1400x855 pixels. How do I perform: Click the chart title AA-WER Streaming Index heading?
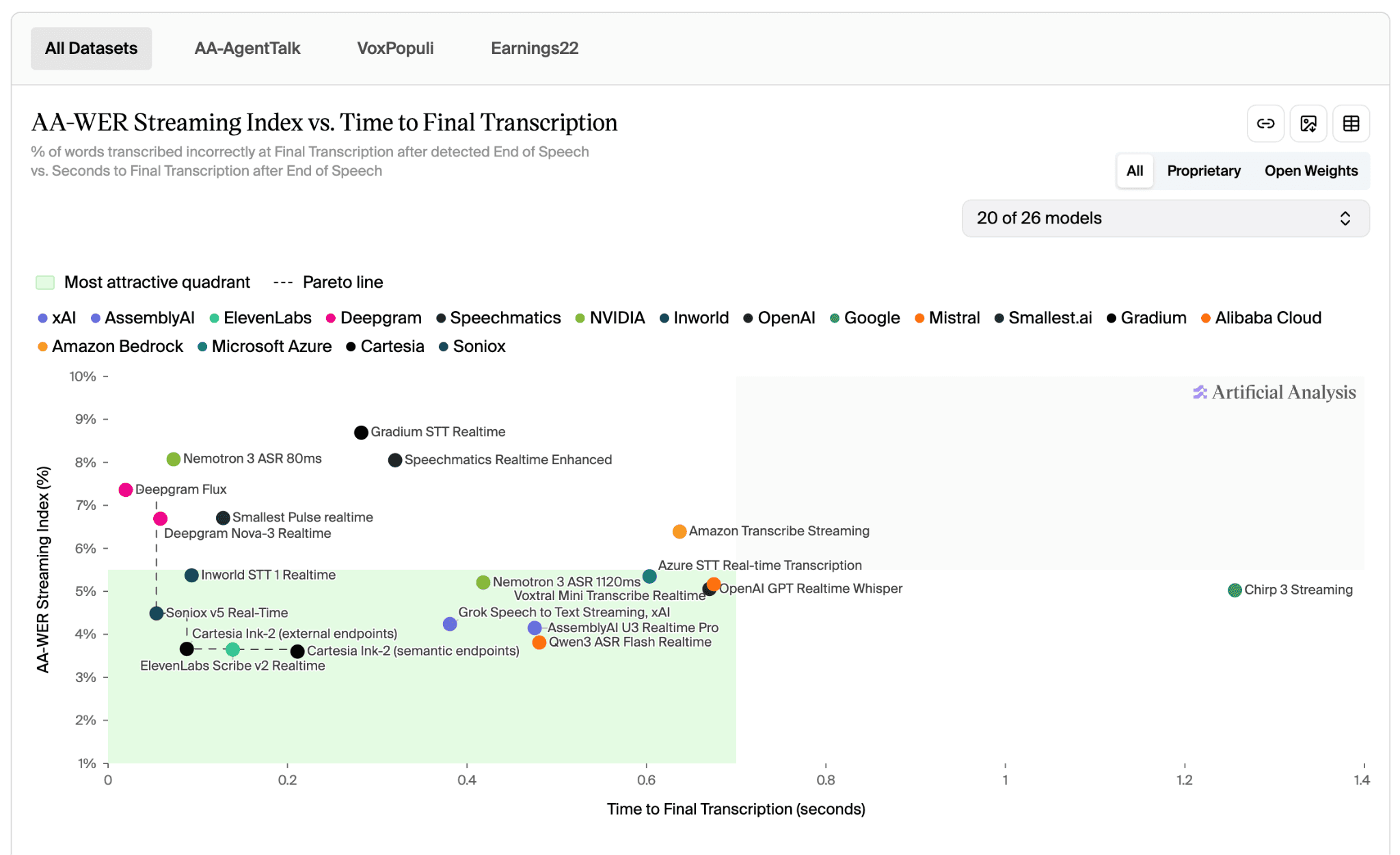pos(324,123)
